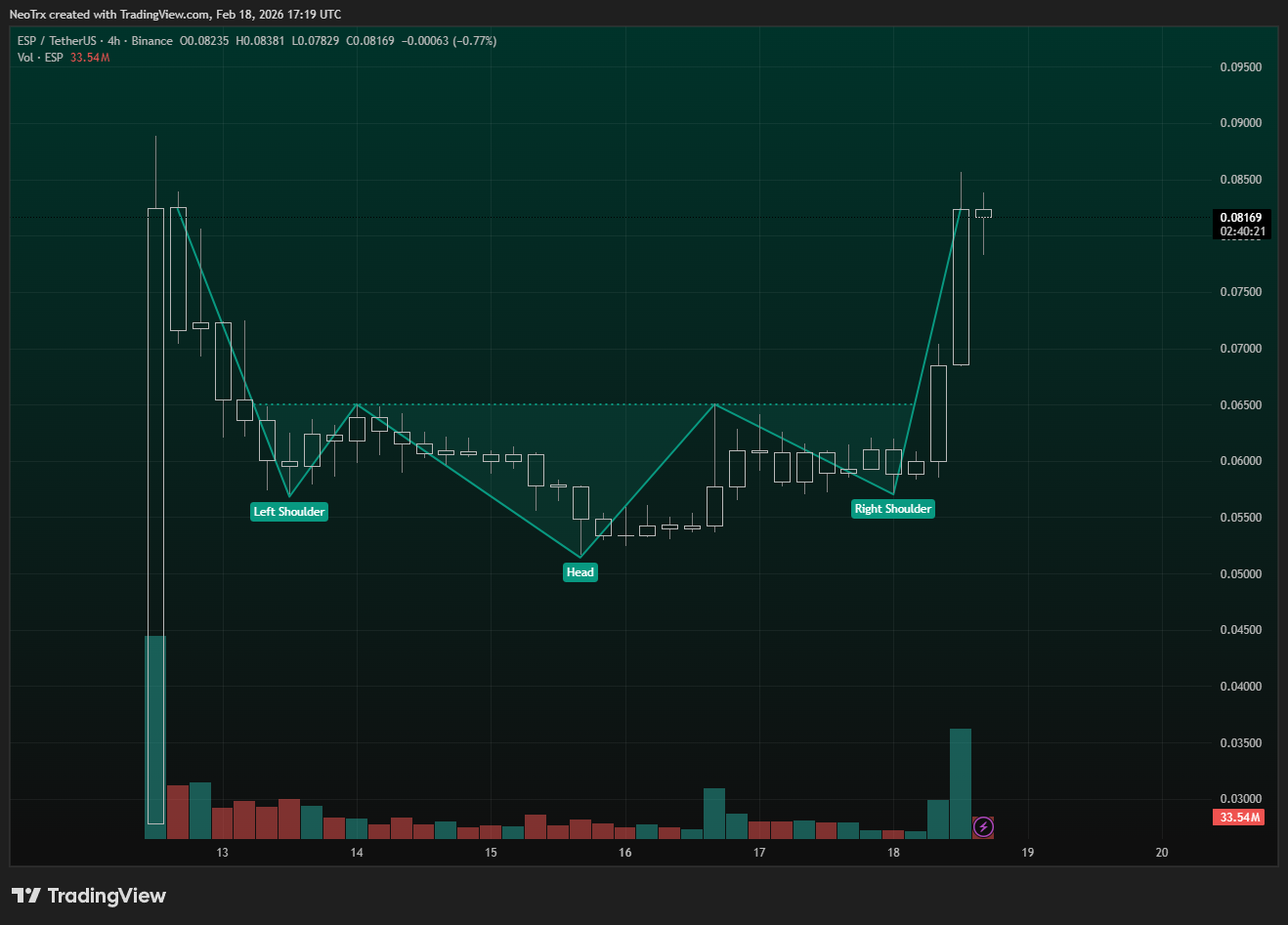This screenshot has height=925, width=1288.
Task: Click the tallest volume bar at chart start
Action: (155, 737)
